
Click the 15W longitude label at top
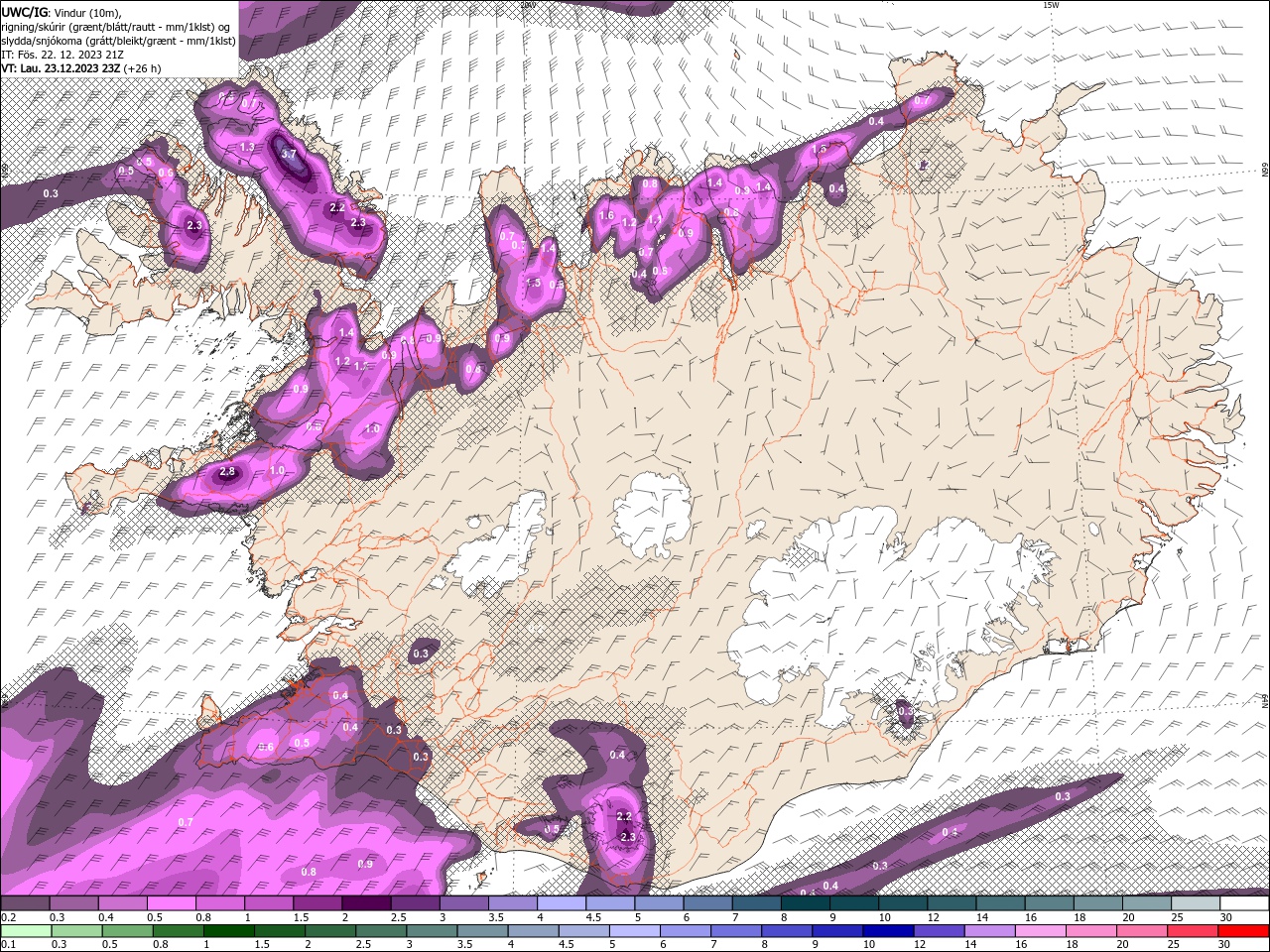[x=1051, y=5]
